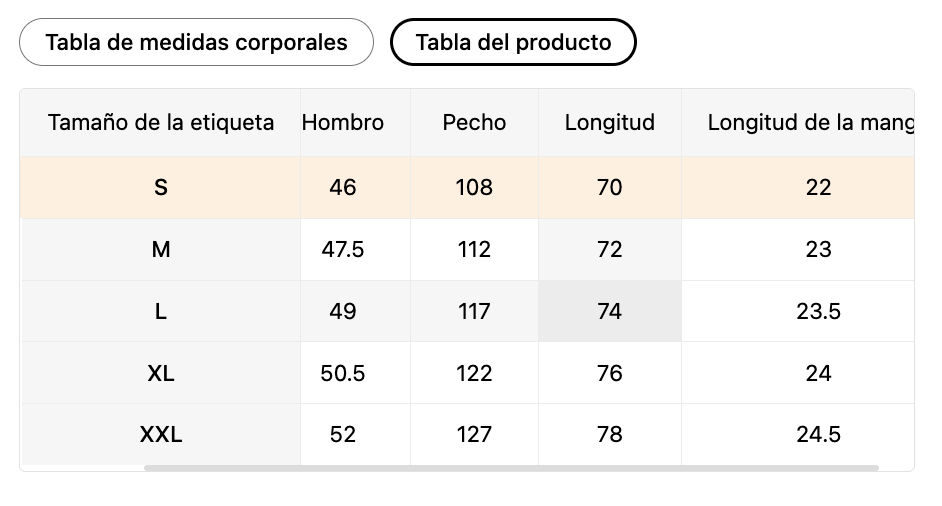Click the Longitud de la manga header
Screen dimensions: 942x506
810,123
